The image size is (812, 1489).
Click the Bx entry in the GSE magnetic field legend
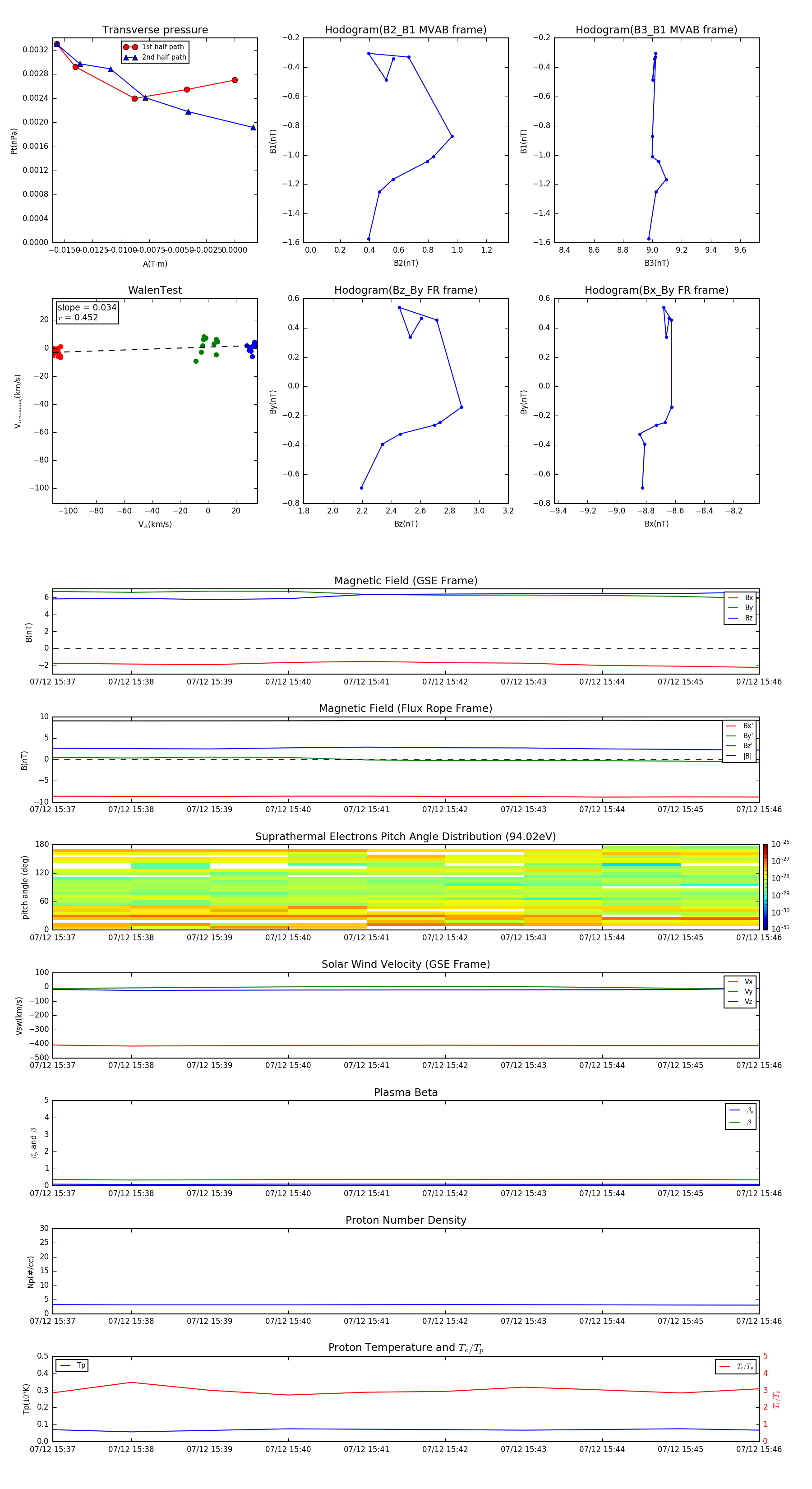(x=740, y=598)
